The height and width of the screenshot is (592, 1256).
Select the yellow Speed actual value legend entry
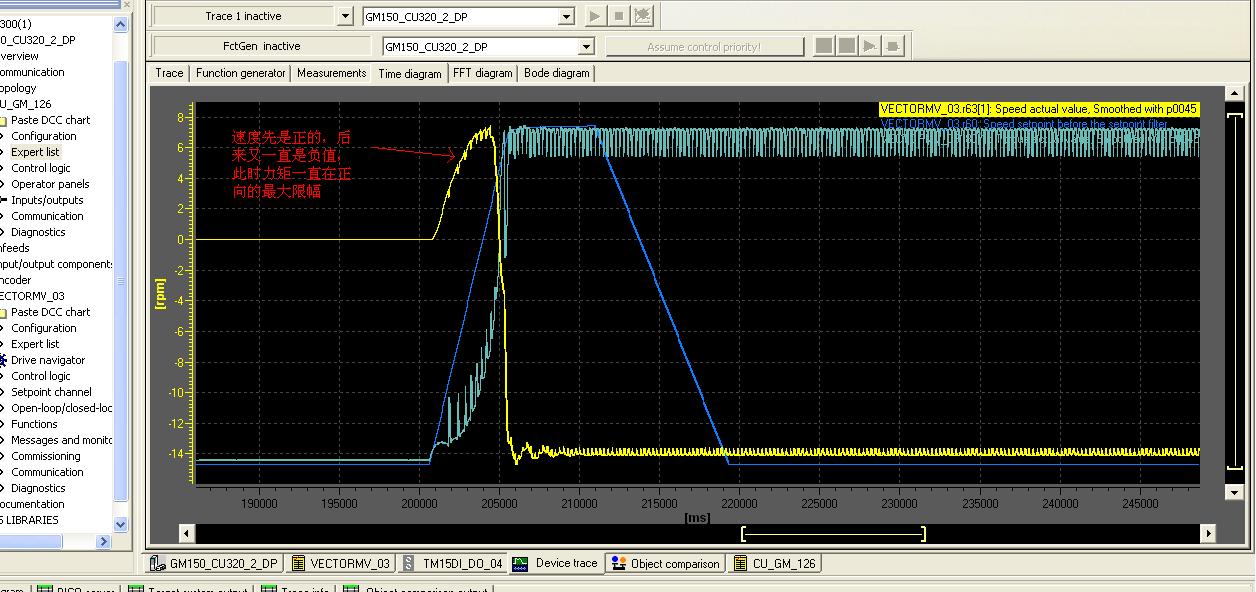pyautogui.click(x=1038, y=109)
